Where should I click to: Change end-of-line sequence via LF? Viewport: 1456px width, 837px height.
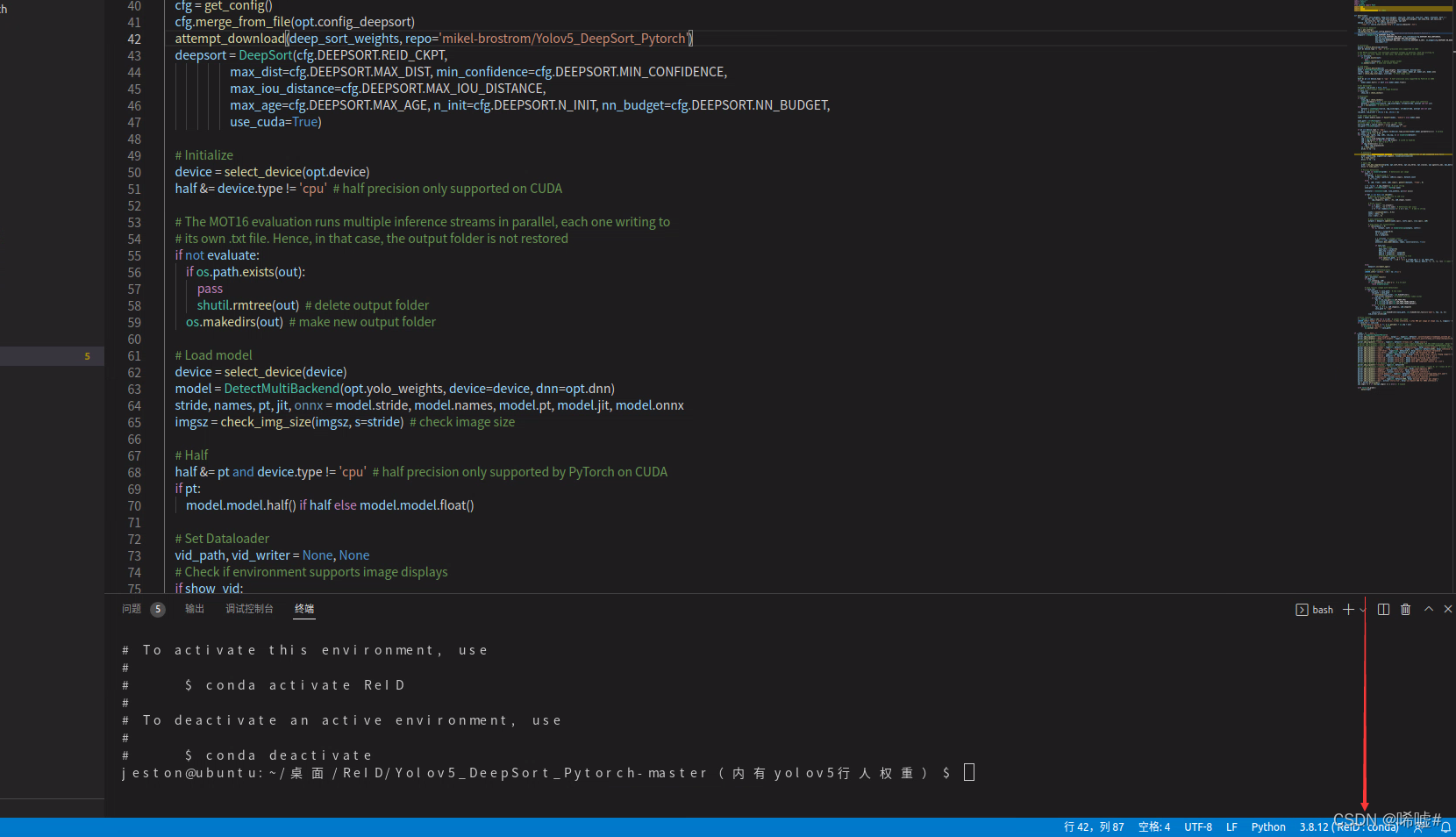pyautogui.click(x=1231, y=827)
